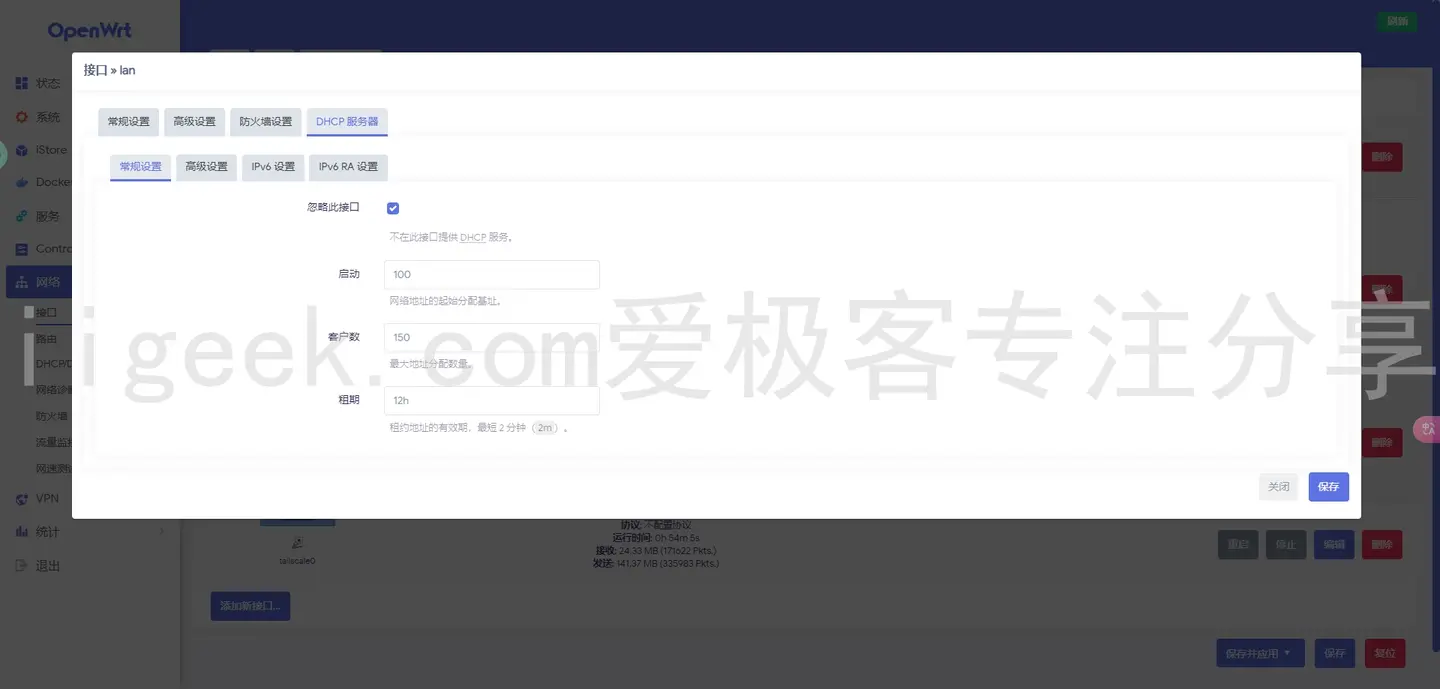The image size is (1440, 689).
Task: Open the VPN sidebar icon
Action: [x=22, y=498]
